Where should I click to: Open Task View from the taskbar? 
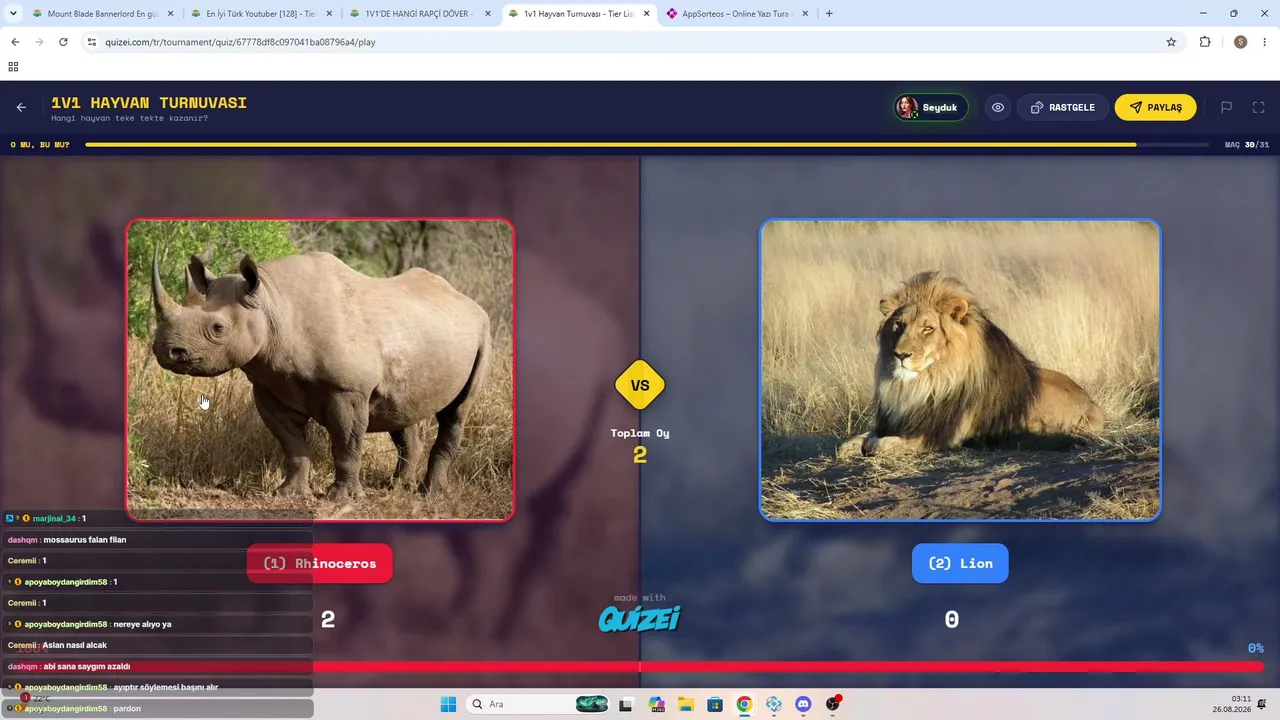[x=626, y=704]
